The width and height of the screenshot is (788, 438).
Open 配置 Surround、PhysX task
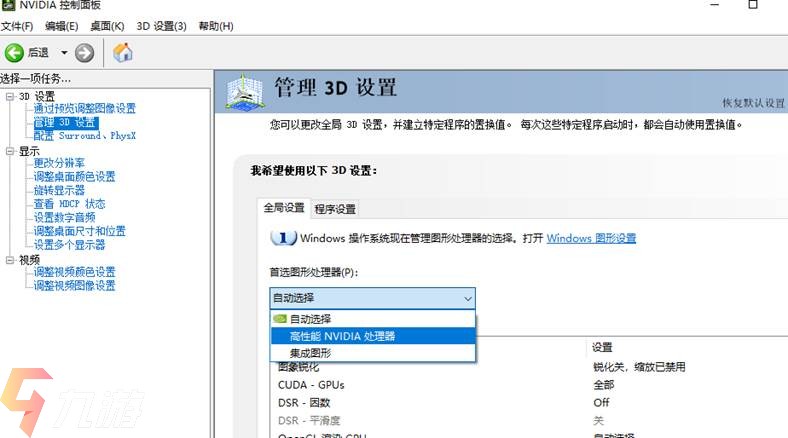coord(84,136)
